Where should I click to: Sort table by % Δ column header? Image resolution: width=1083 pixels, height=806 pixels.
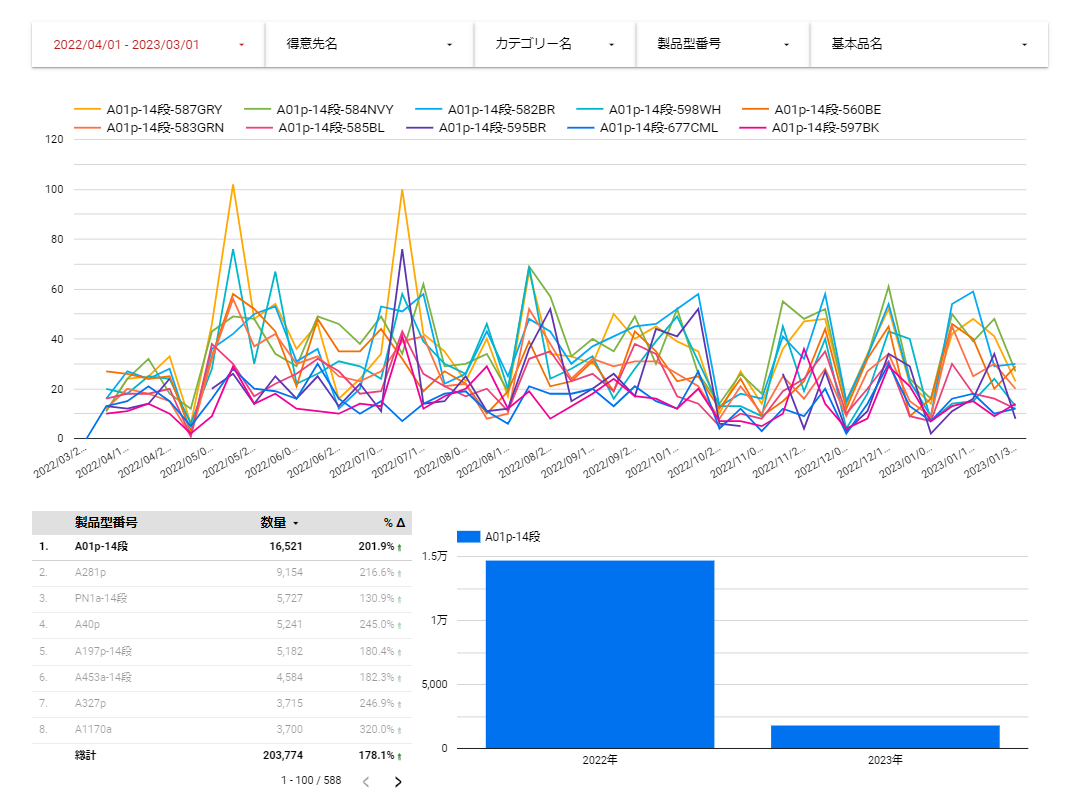coord(394,522)
